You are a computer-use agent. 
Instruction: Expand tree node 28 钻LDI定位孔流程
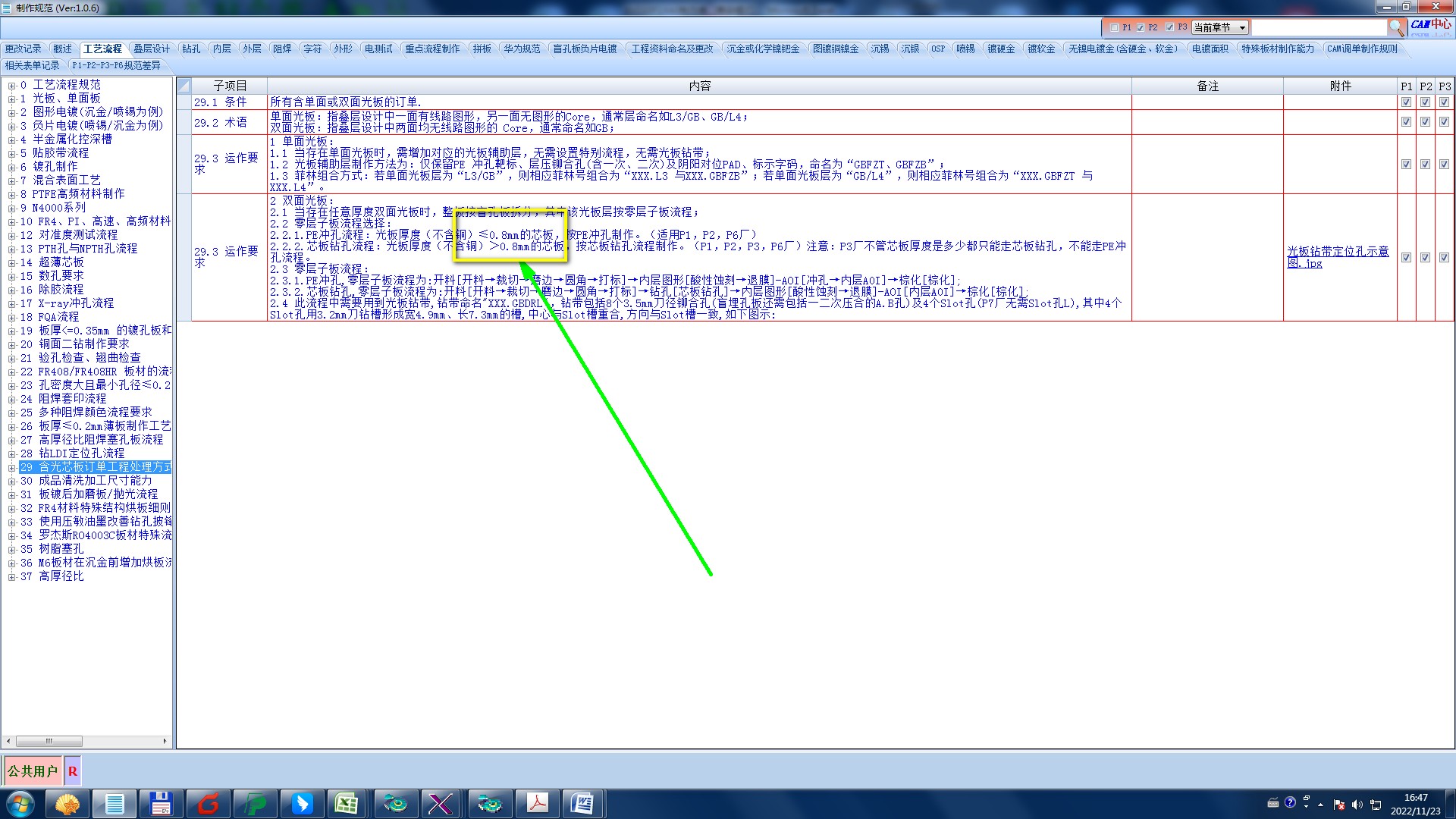point(11,453)
